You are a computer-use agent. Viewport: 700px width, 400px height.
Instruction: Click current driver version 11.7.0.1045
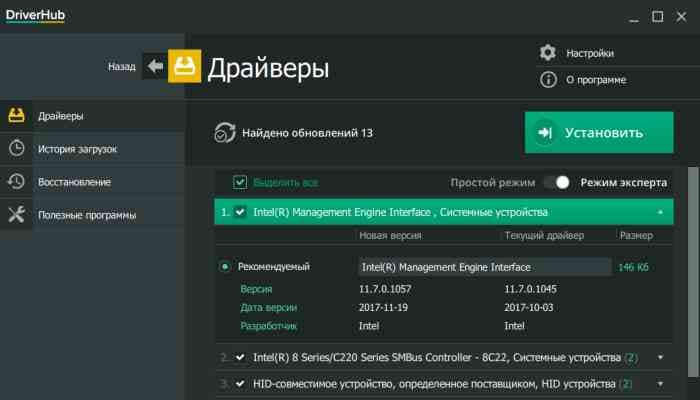pos(530,289)
